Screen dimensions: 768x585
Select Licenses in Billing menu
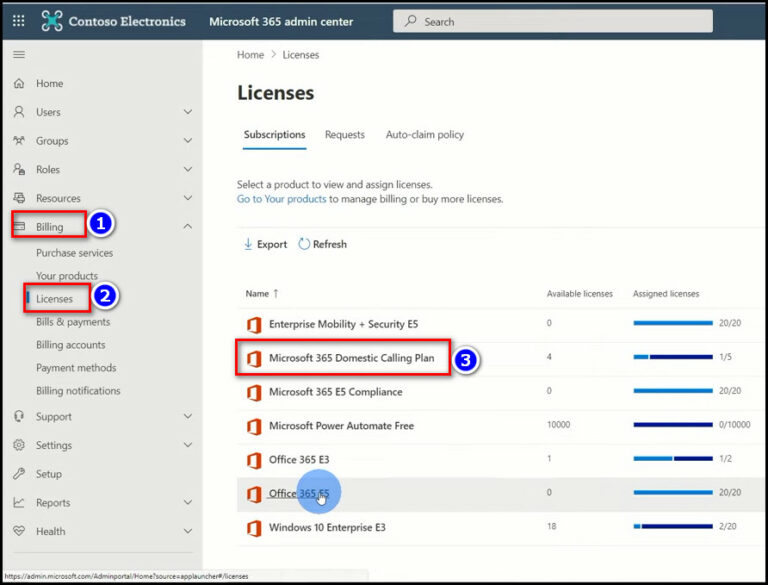(54, 299)
